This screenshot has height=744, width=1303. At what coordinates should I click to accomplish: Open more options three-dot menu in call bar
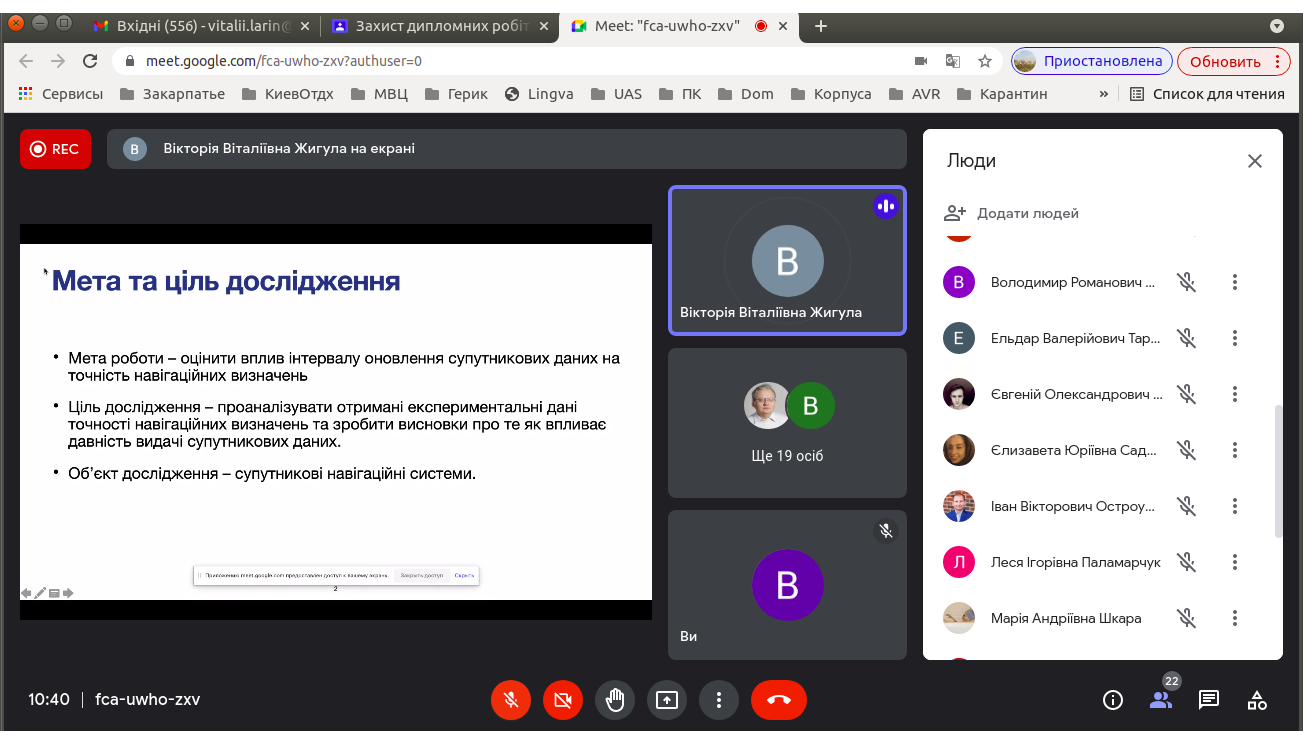pyautogui.click(x=719, y=700)
